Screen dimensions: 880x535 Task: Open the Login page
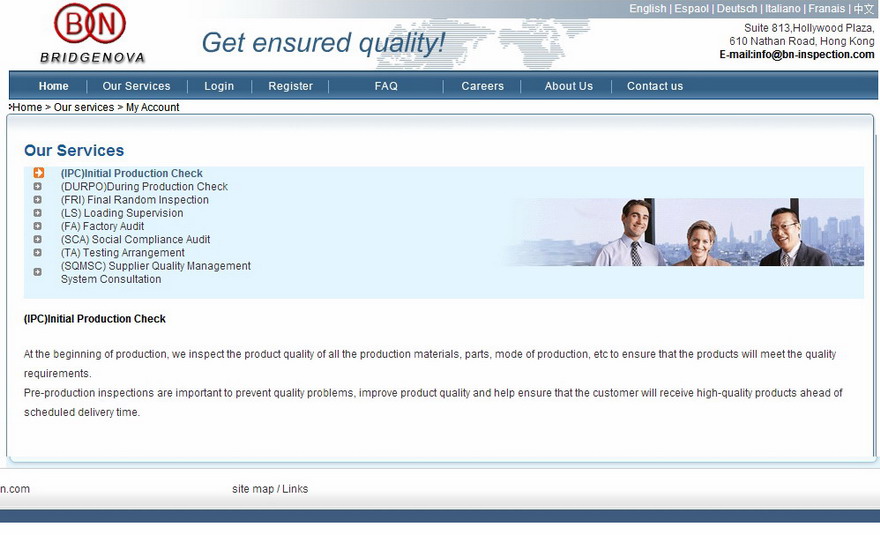tap(219, 86)
